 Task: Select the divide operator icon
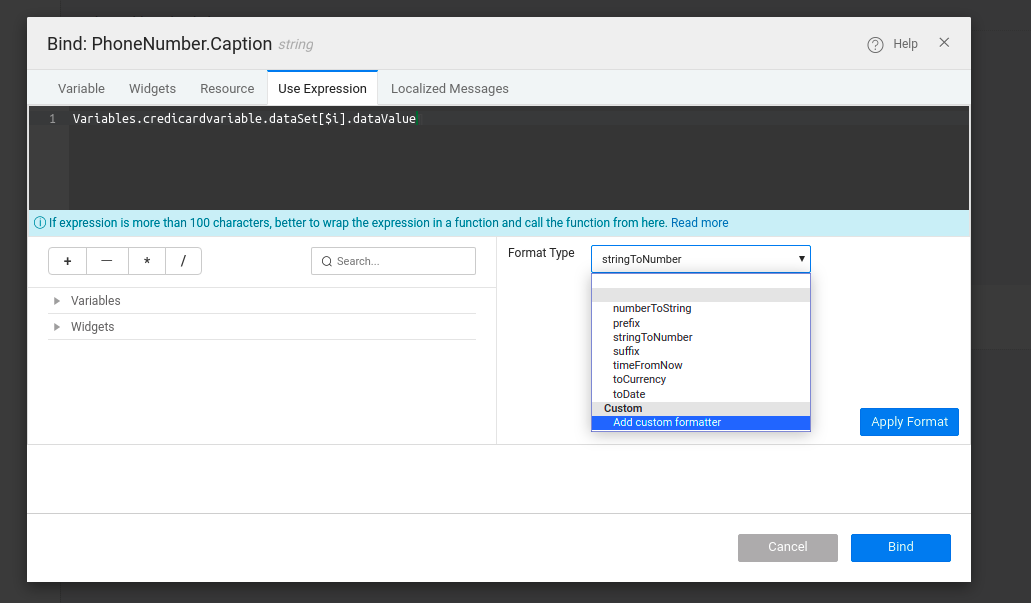tap(184, 260)
